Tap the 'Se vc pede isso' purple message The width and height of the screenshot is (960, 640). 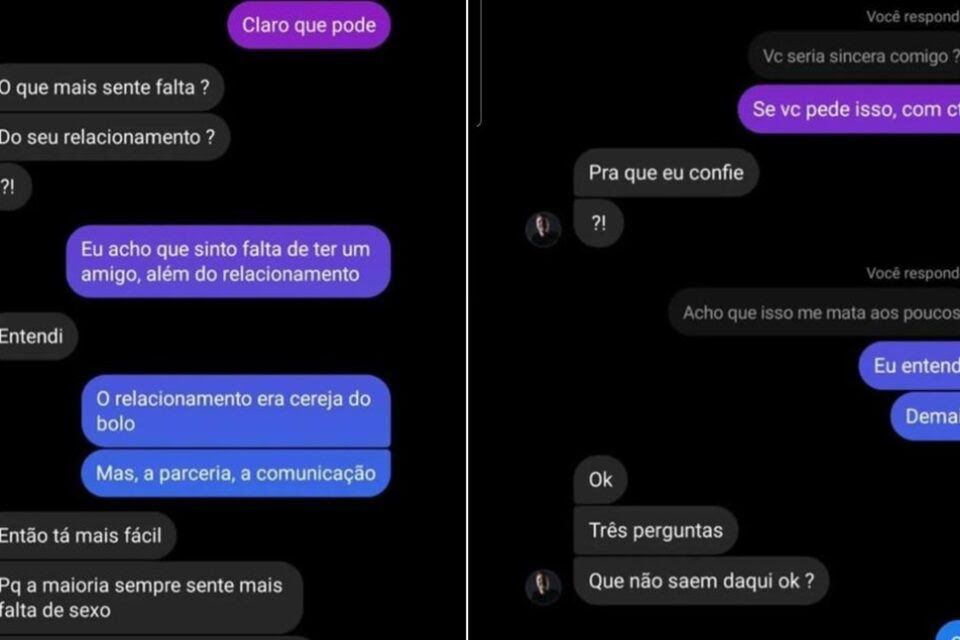pos(849,110)
